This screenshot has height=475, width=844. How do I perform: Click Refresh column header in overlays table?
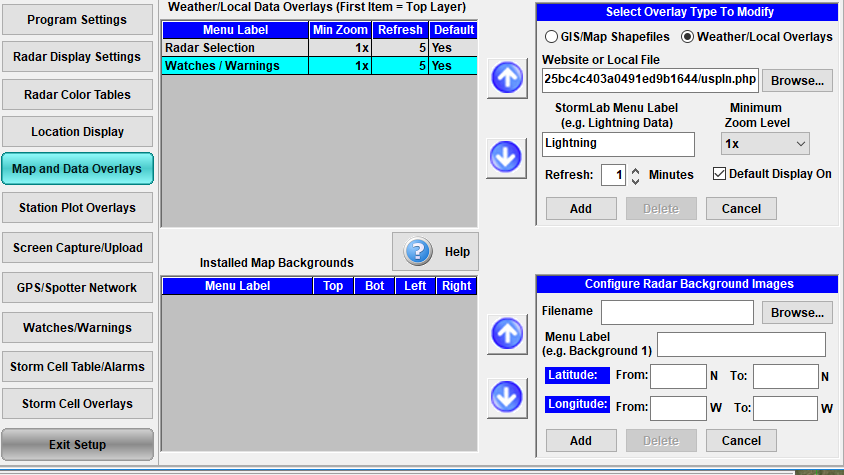[x=400, y=30]
